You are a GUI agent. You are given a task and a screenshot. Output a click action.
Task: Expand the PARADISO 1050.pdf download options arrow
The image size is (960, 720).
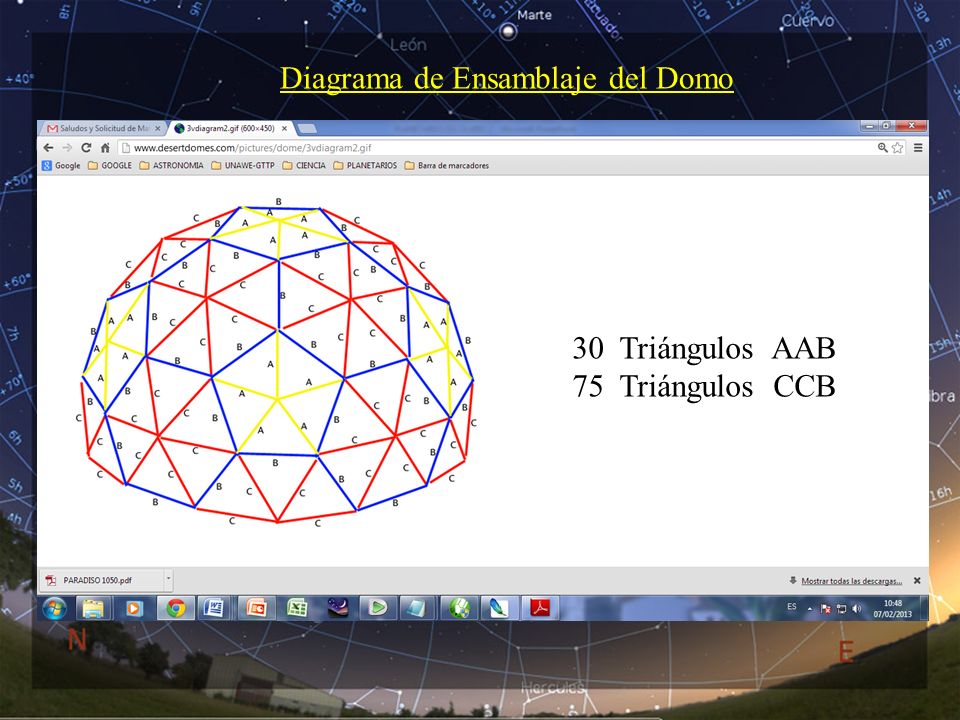tap(168, 580)
